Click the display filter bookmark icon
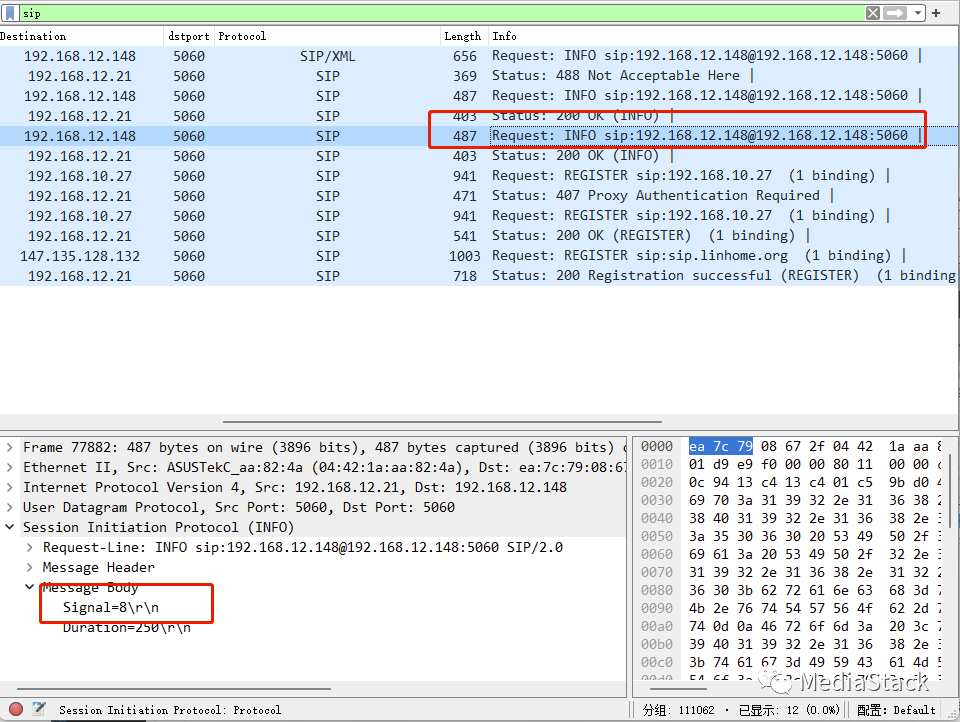 coord(9,13)
